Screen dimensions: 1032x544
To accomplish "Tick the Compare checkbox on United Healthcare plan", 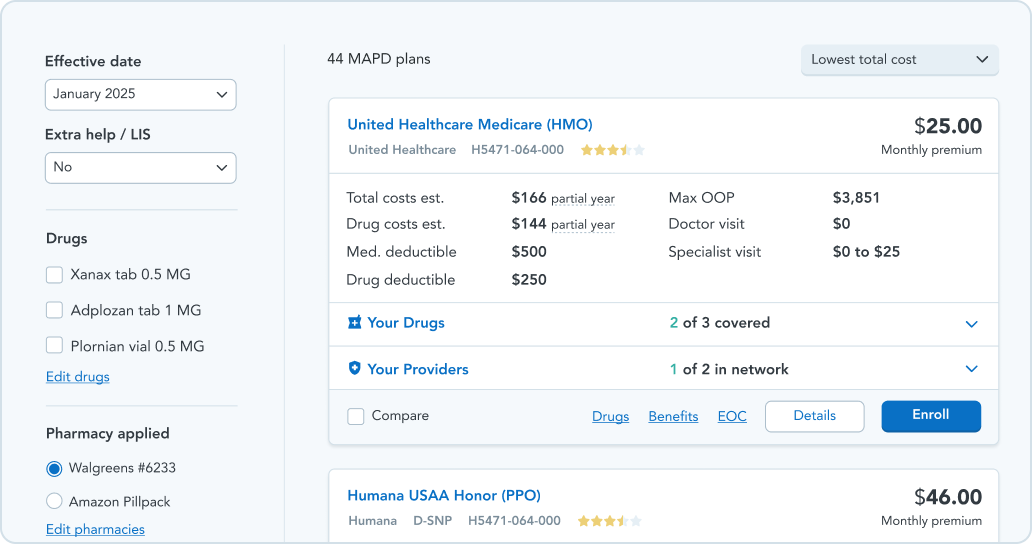I will tap(355, 416).
